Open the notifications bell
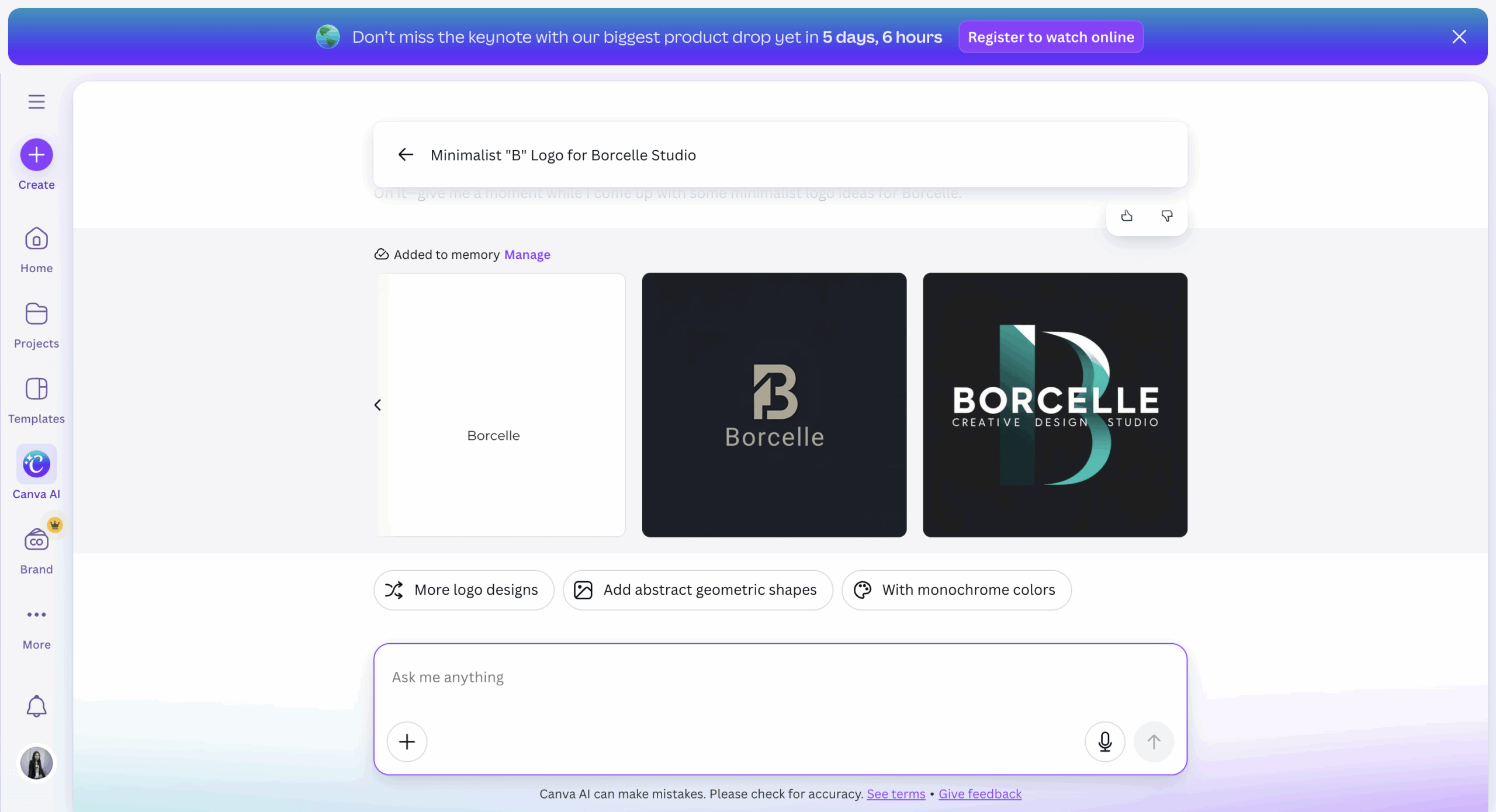1496x812 pixels. (36, 707)
